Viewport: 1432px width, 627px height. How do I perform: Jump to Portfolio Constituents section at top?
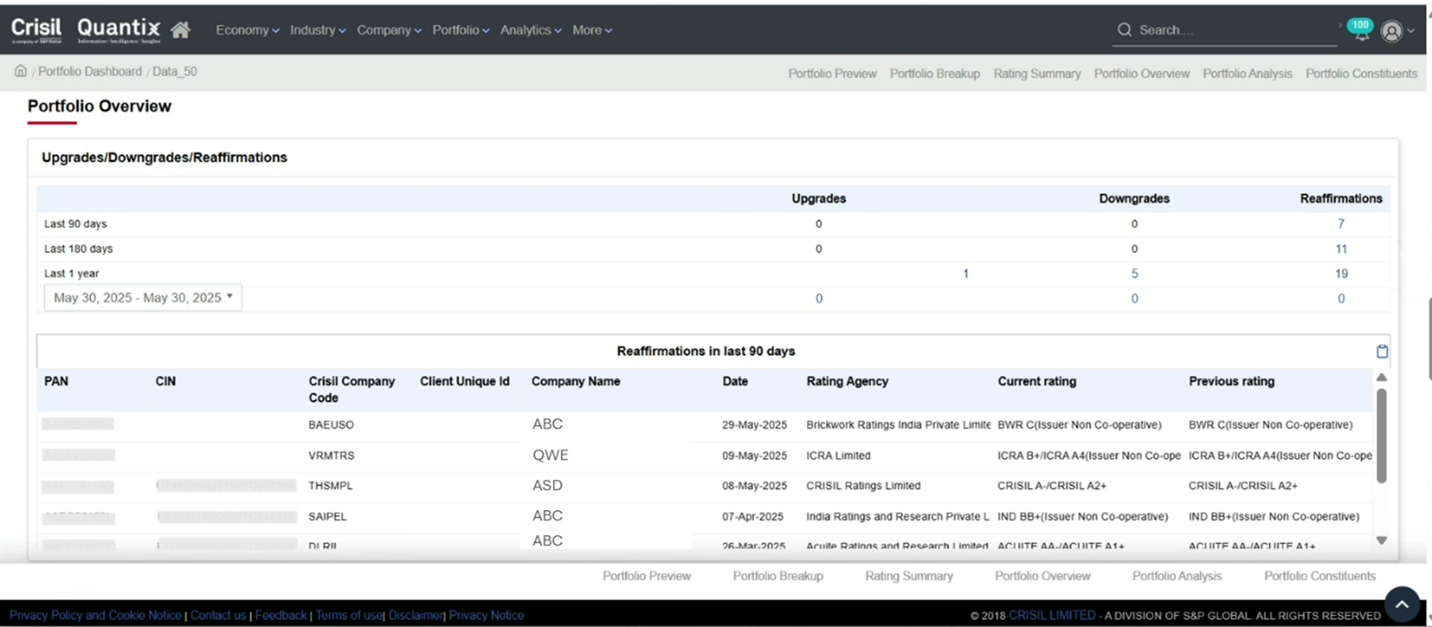(x=1361, y=74)
